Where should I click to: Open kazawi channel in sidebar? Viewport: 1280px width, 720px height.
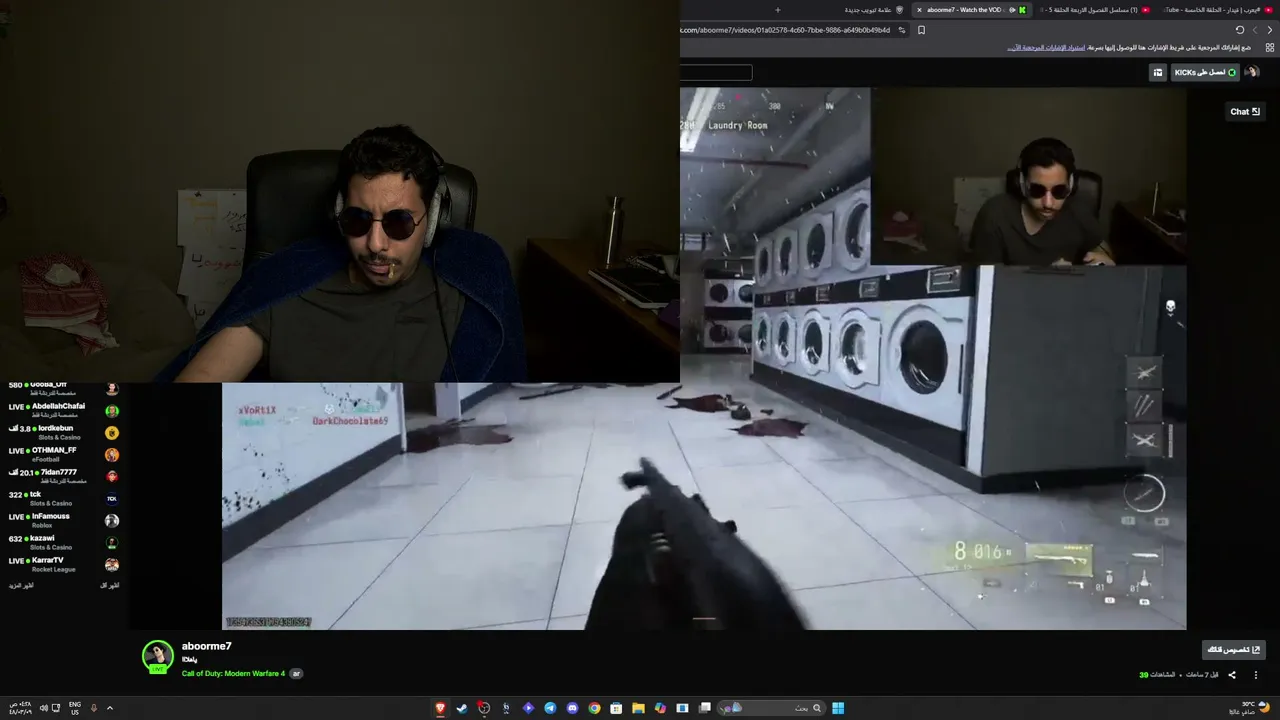(64, 543)
